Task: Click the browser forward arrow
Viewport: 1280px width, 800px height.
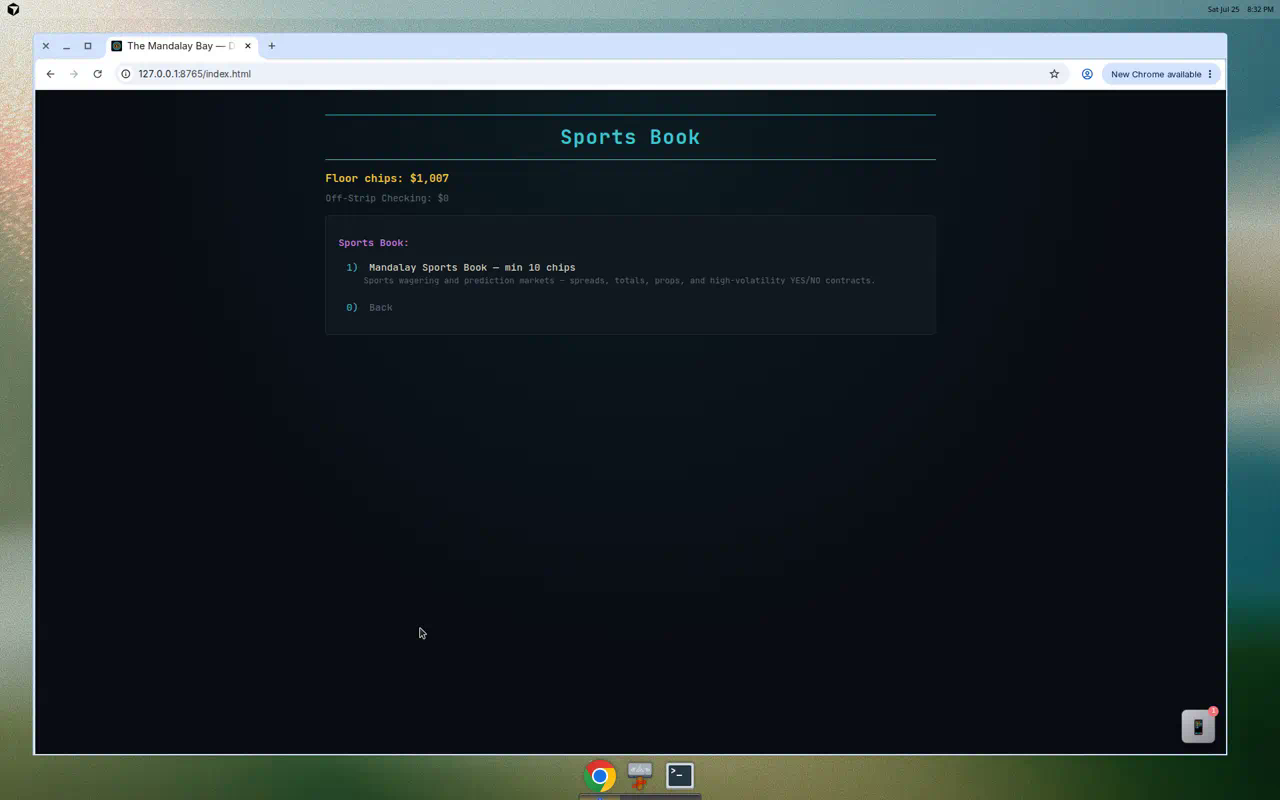Action: (74, 74)
